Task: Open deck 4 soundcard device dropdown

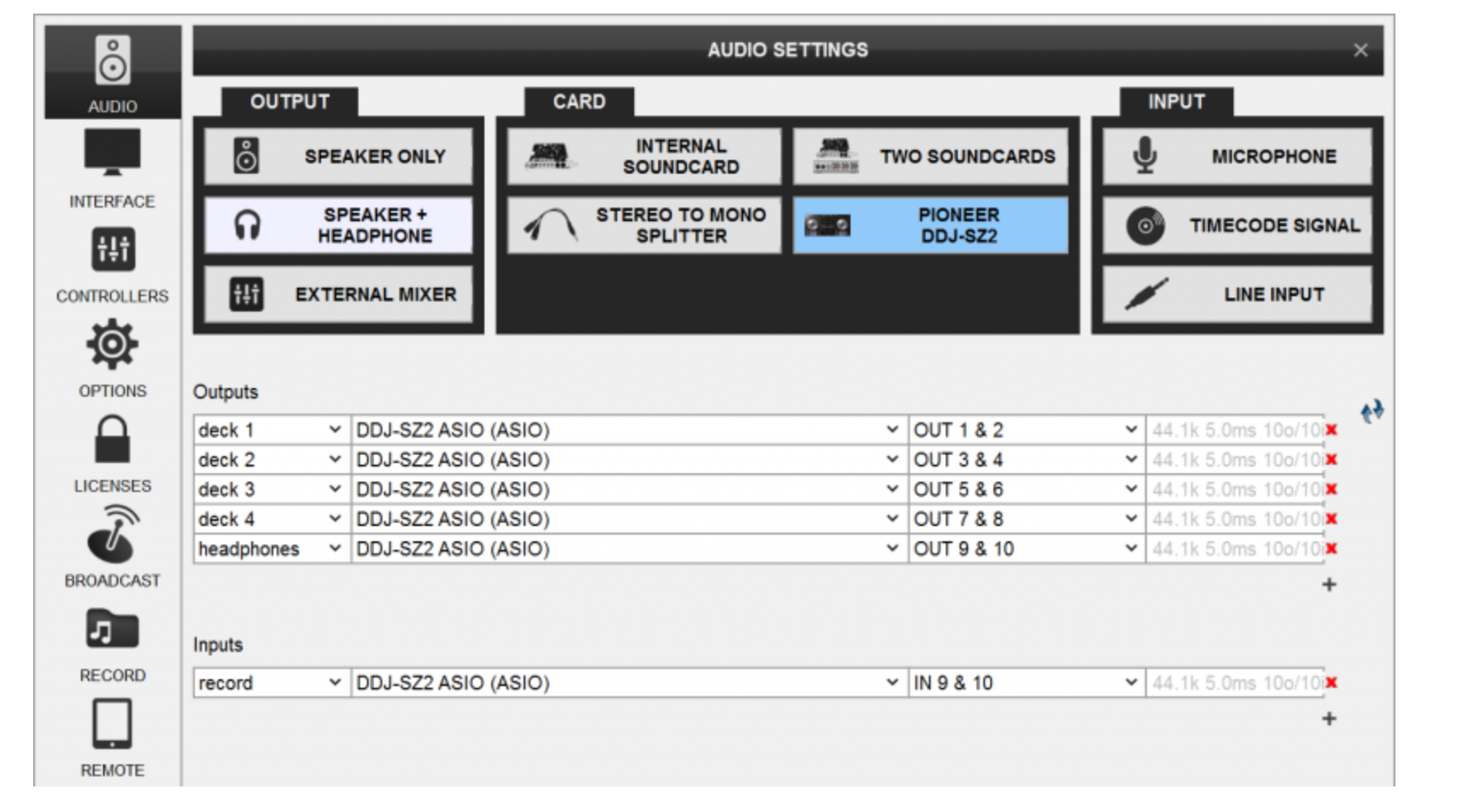Action: click(x=629, y=519)
